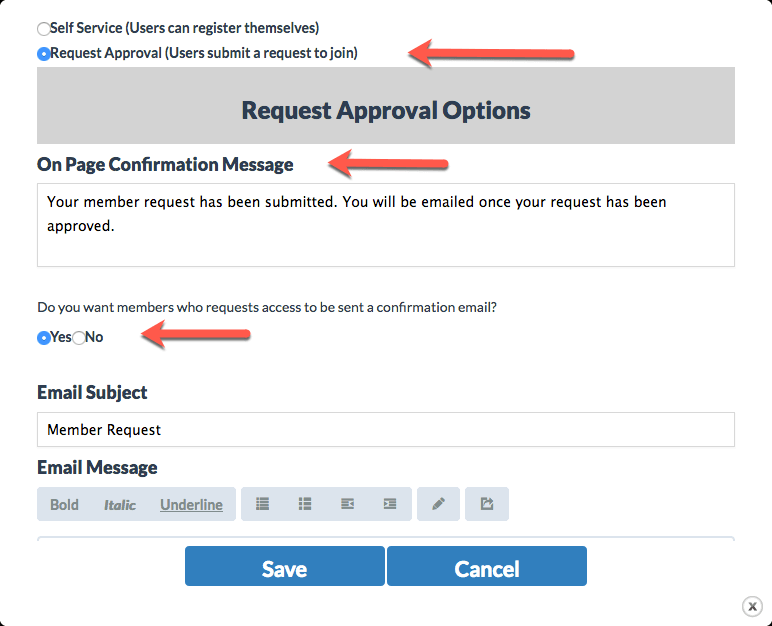Toggle Underline formatting
Viewport: 772px width, 626px height.
point(192,504)
